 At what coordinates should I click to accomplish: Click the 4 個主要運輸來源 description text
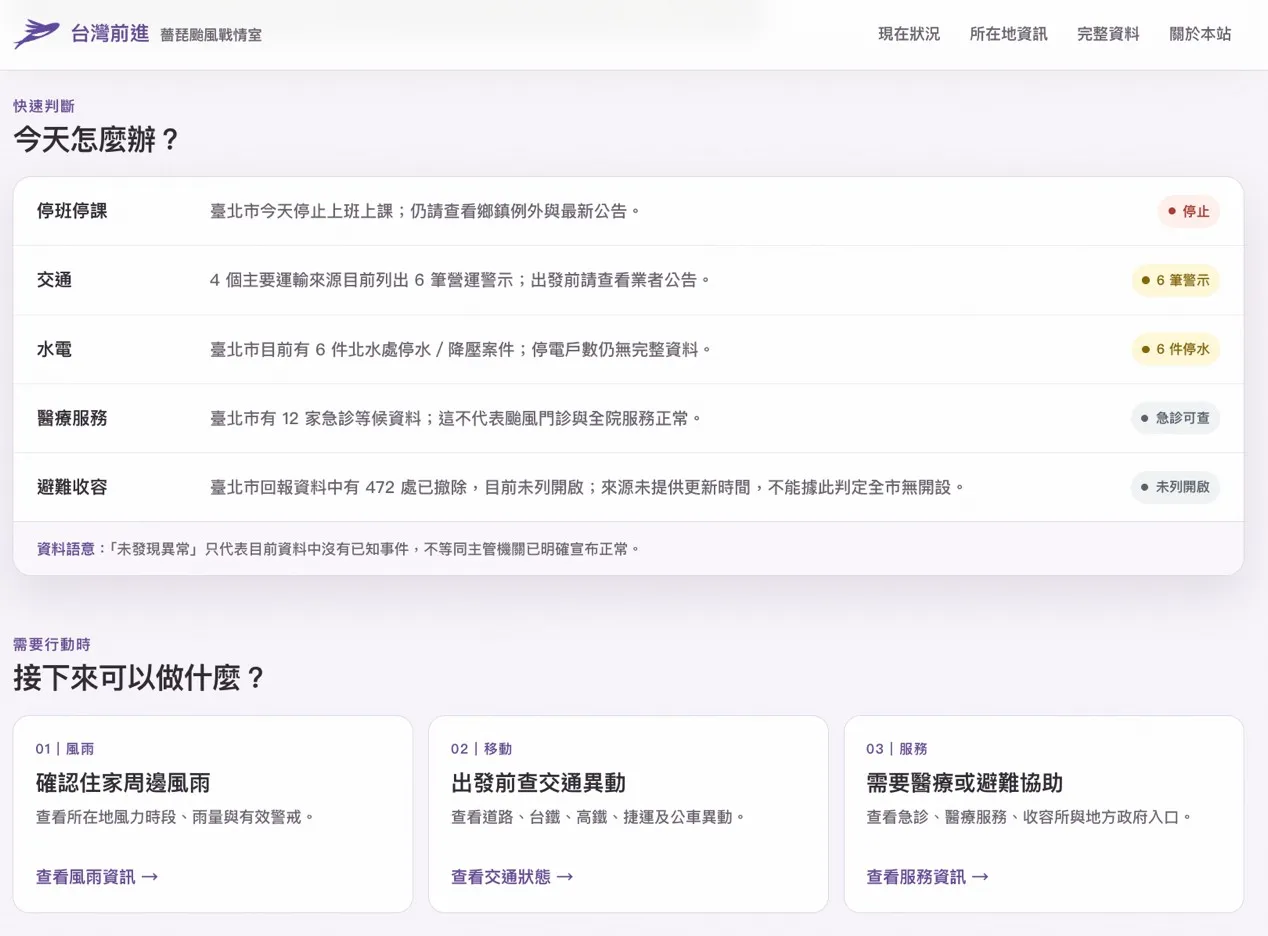pos(461,281)
